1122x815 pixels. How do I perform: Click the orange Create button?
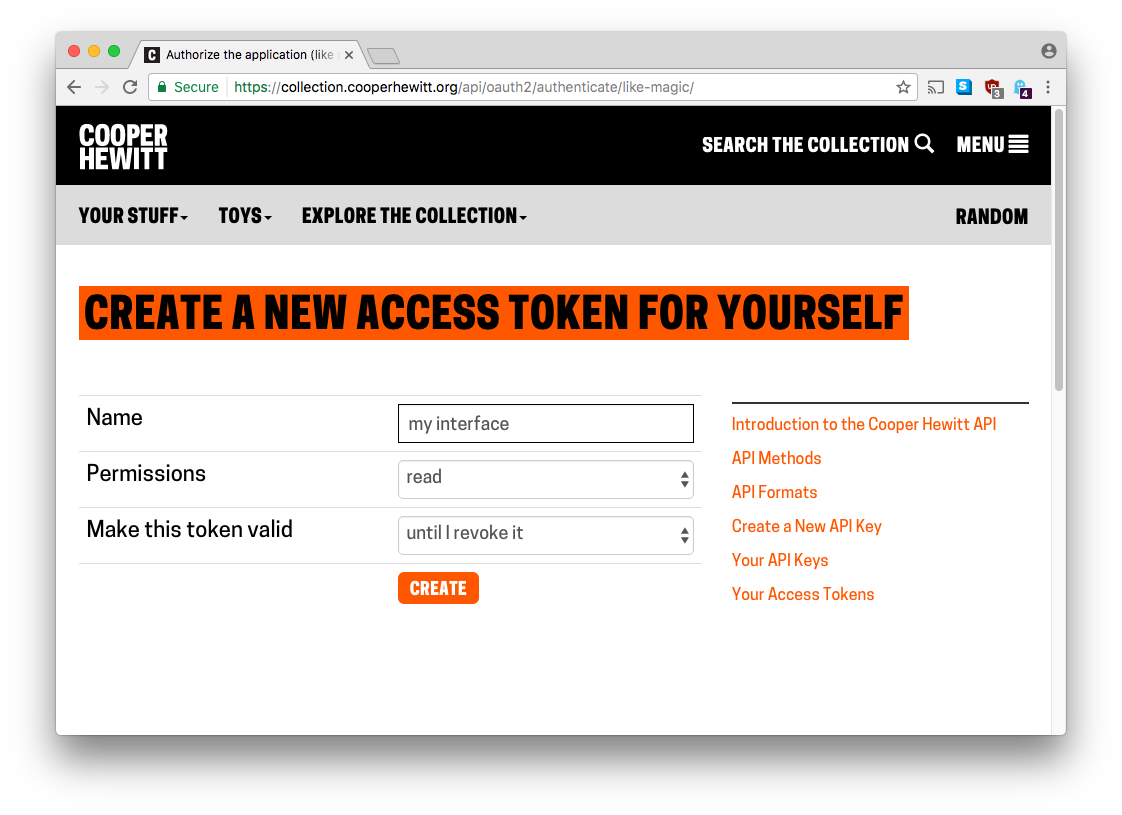click(439, 588)
